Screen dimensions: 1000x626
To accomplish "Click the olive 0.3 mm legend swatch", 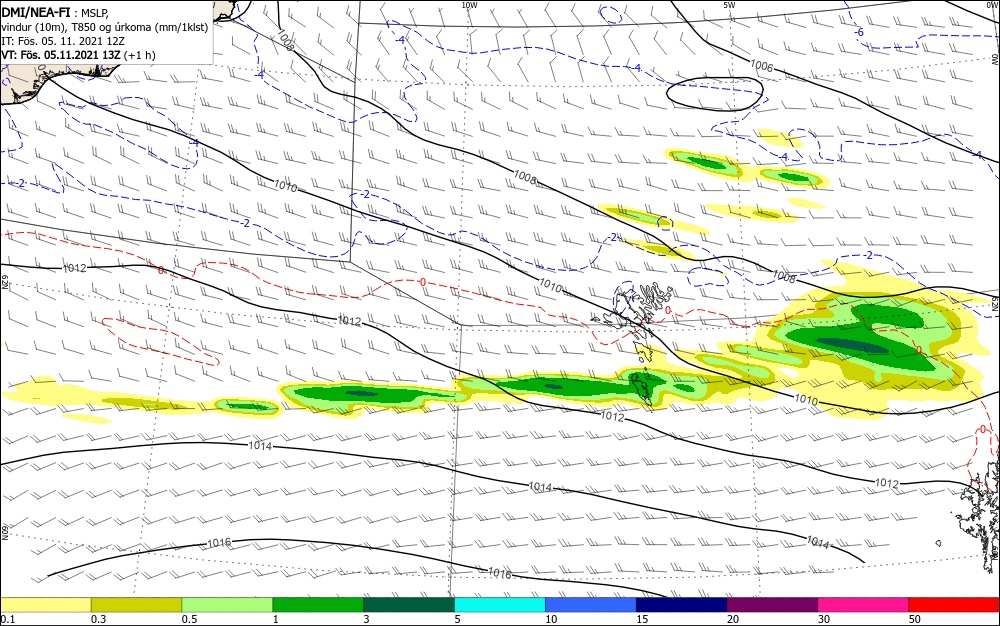I will click(136, 605).
